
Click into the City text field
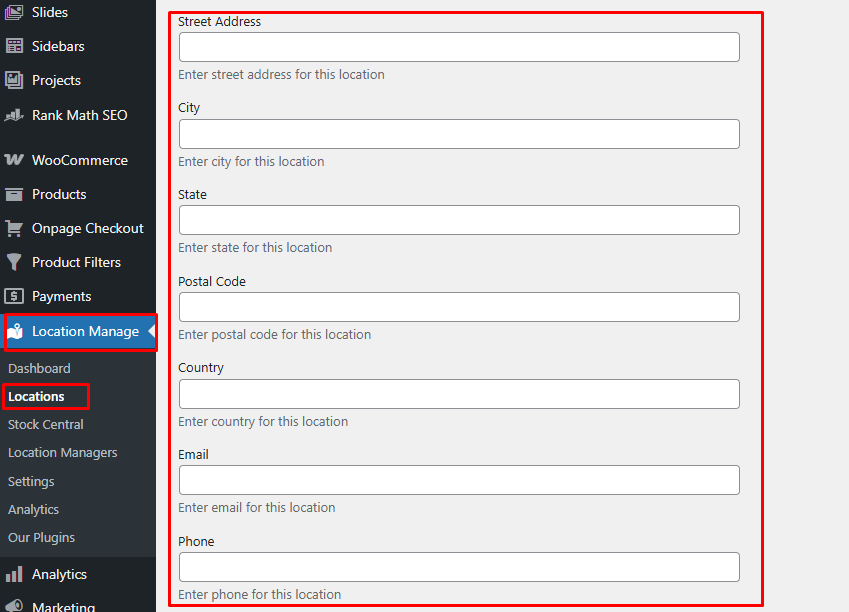459,134
